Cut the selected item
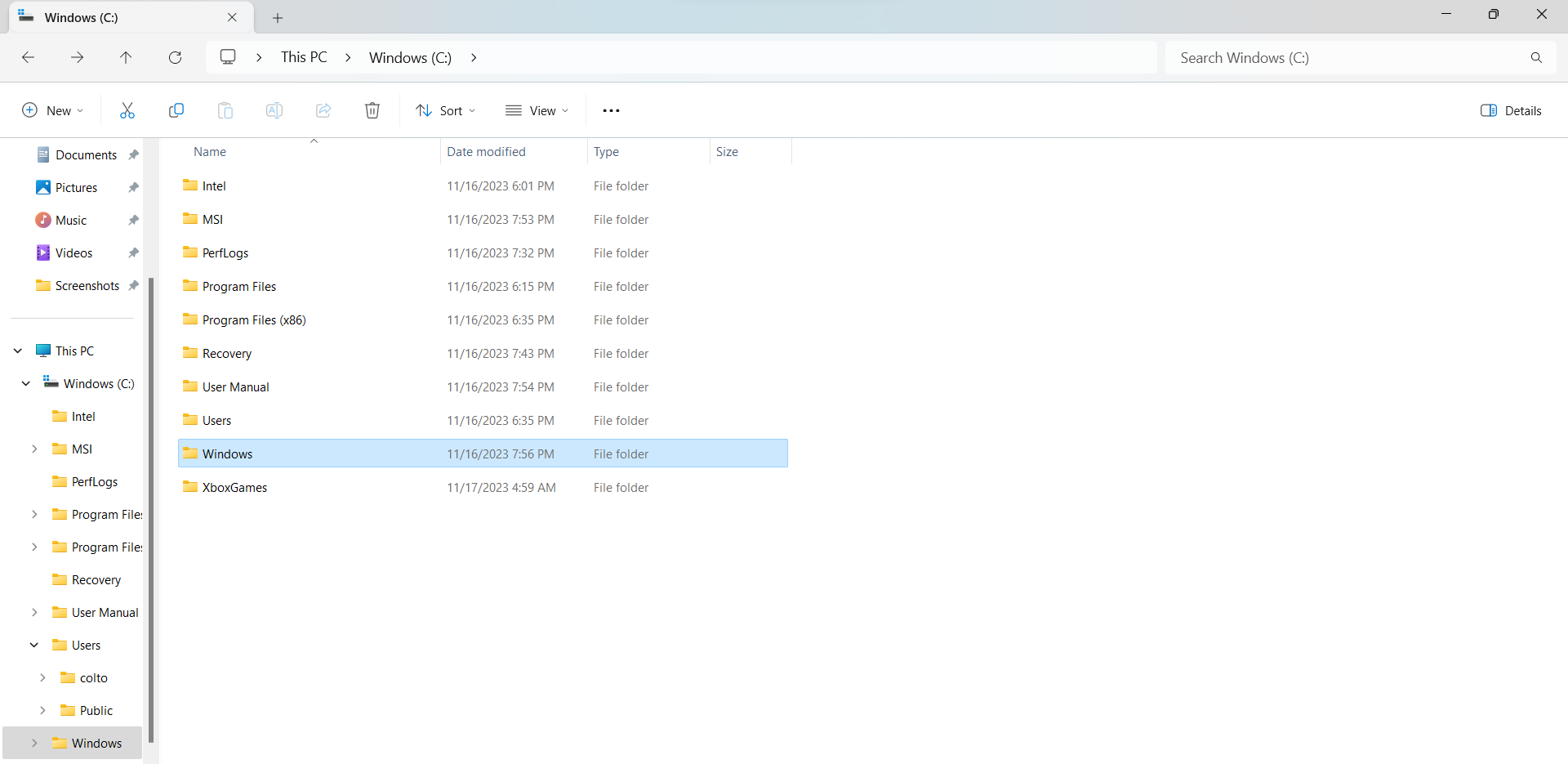Image resolution: width=1568 pixels, height=764 pixels. (127, 110)
